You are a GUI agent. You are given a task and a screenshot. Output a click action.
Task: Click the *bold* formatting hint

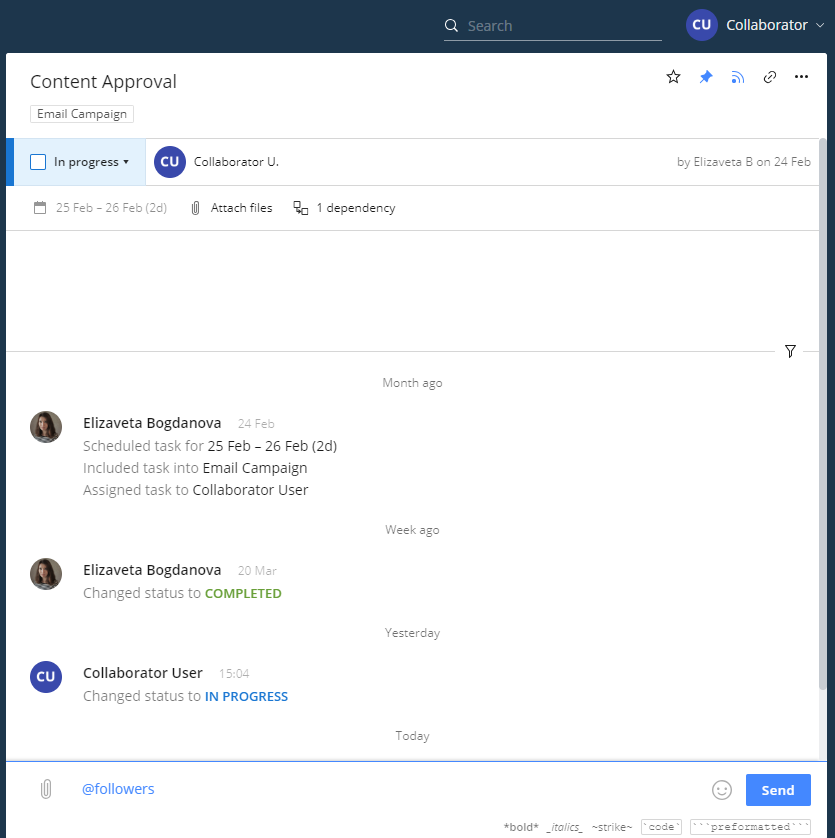pyautogui.click(x=521, y=827)
